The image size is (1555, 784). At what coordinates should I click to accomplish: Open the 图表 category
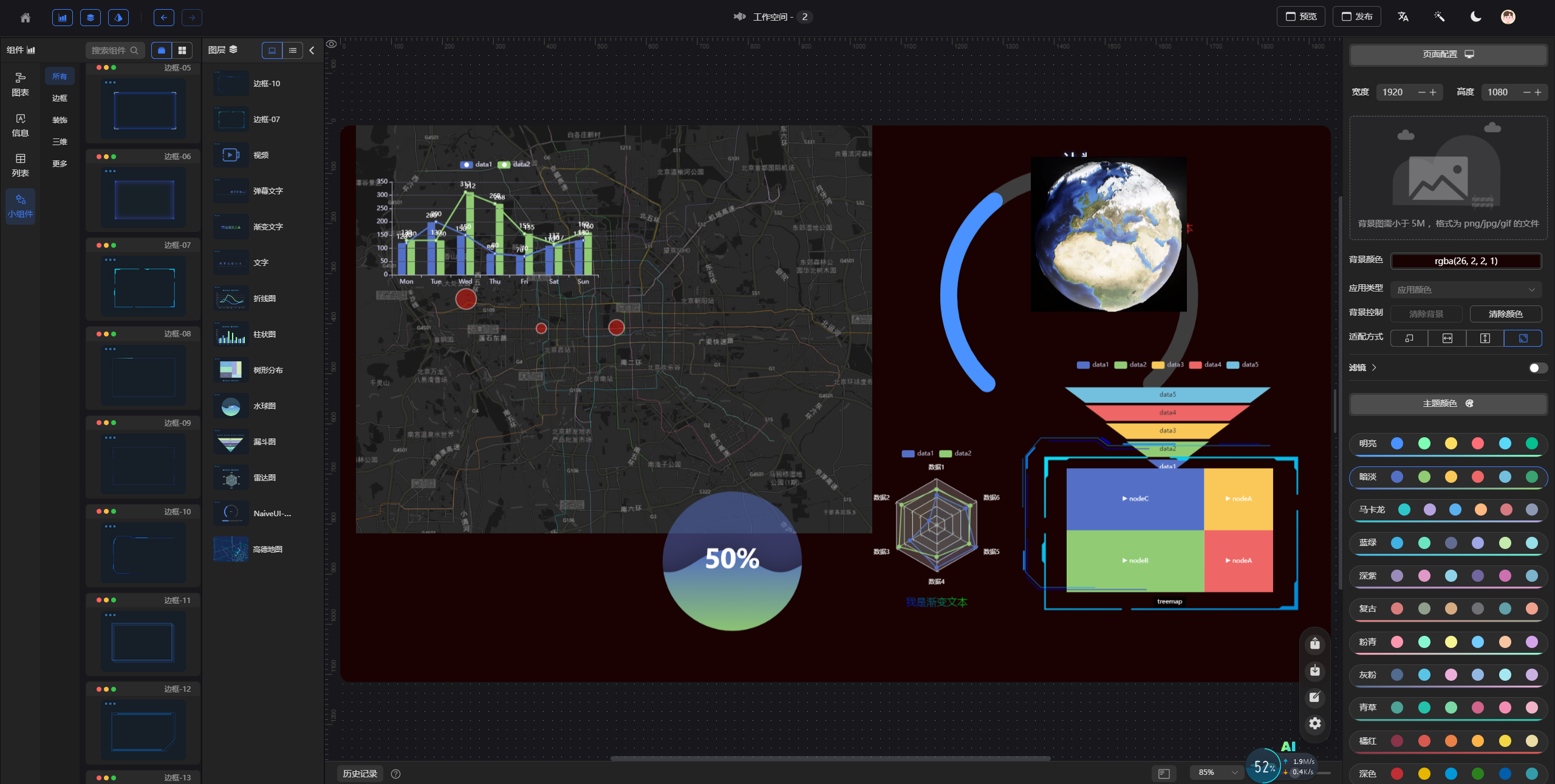[20, 84]
